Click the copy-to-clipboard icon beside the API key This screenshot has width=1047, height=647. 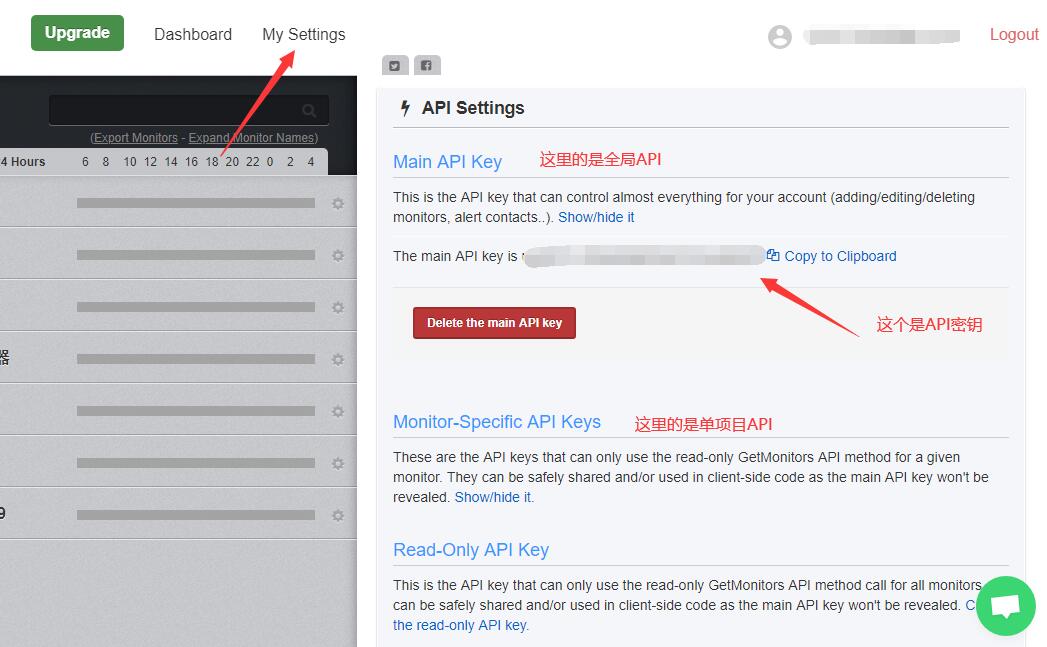point(771,255)
